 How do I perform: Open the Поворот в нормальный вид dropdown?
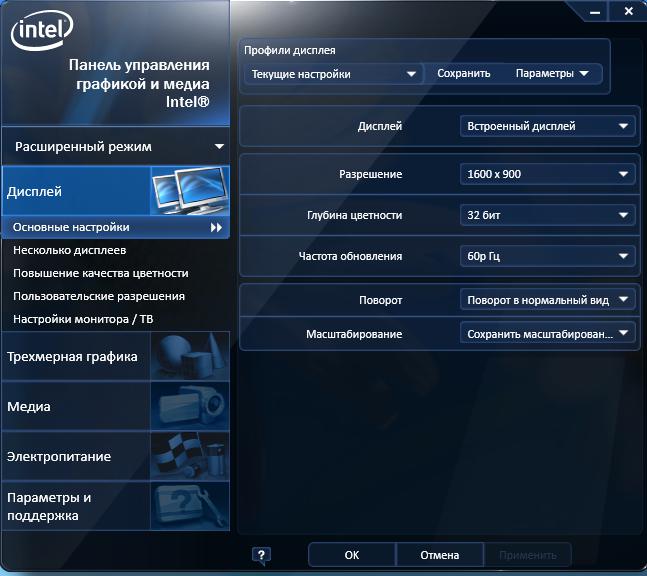click(x=547, y=300)
